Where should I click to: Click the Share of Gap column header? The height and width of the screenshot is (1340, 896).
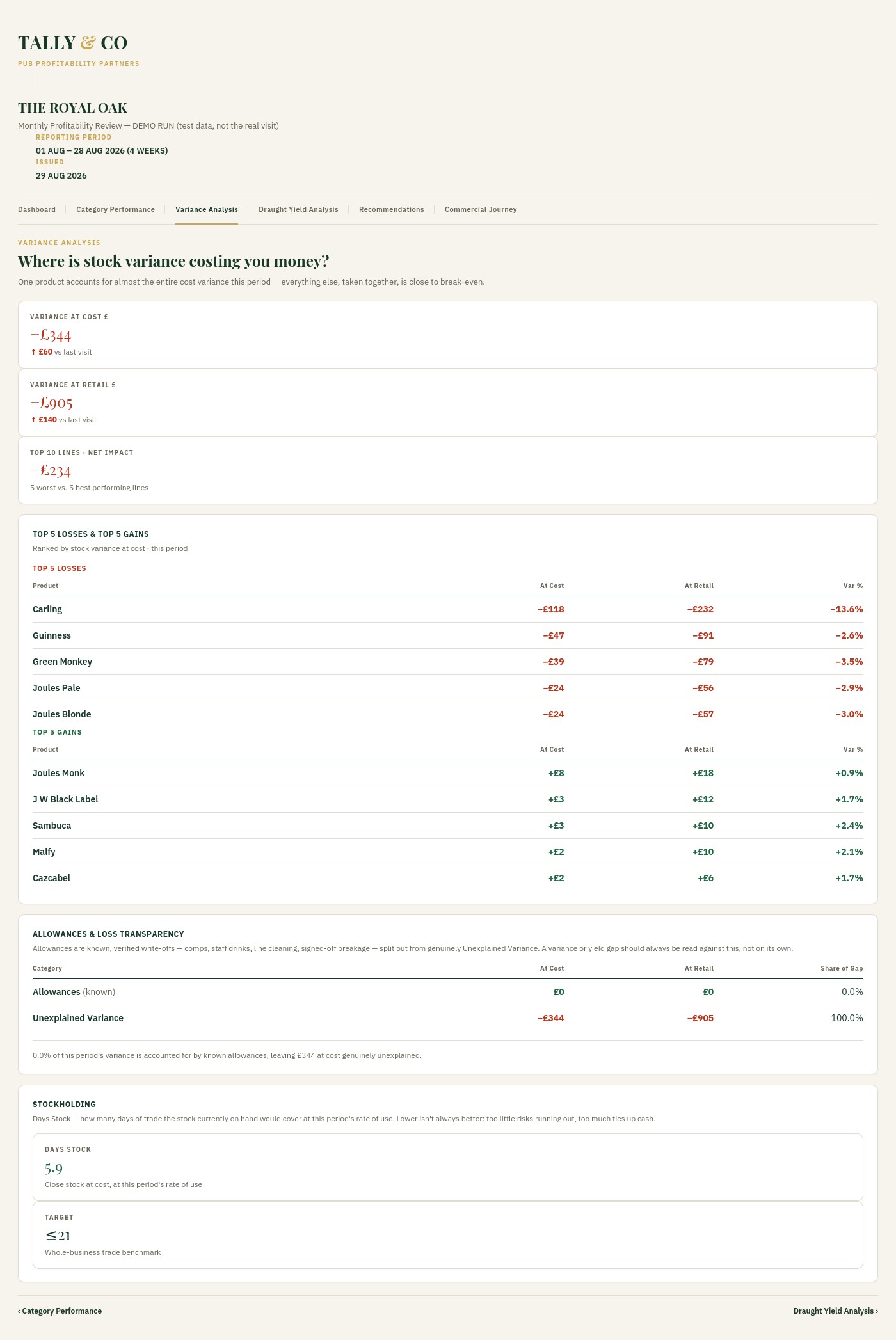842,968
